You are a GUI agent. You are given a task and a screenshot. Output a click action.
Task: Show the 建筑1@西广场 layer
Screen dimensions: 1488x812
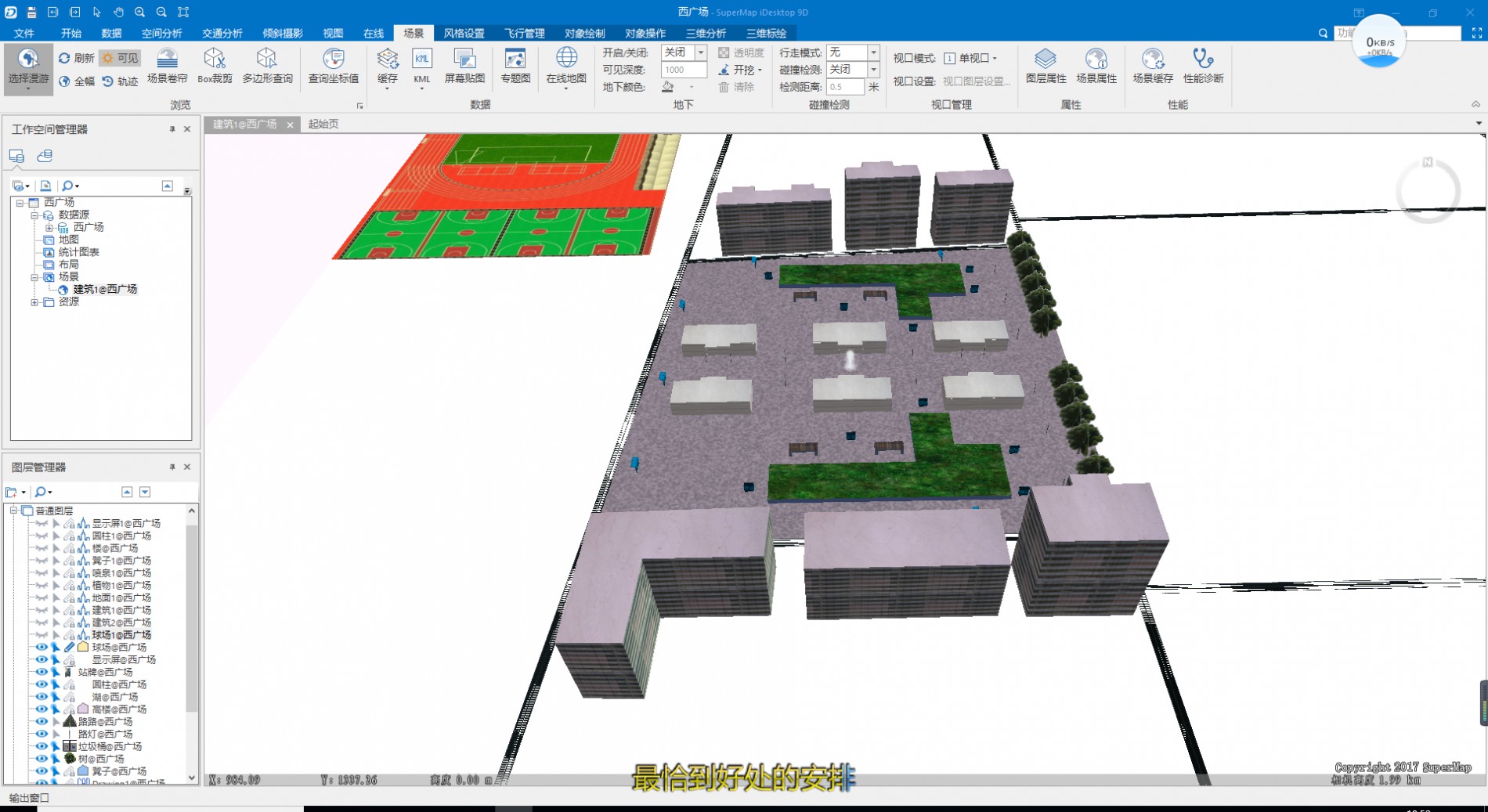tap(42, 610)
